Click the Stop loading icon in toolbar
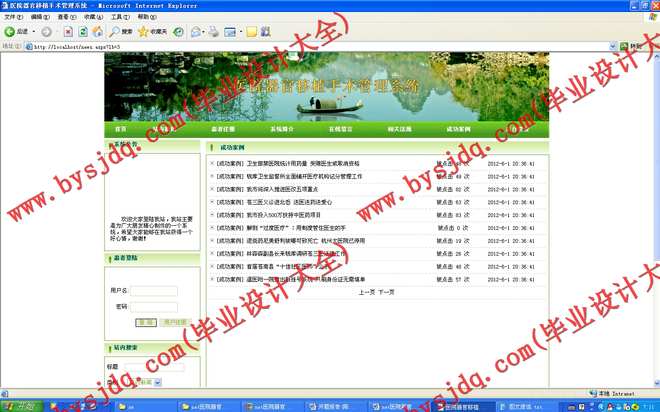 (x=68, y=32)
